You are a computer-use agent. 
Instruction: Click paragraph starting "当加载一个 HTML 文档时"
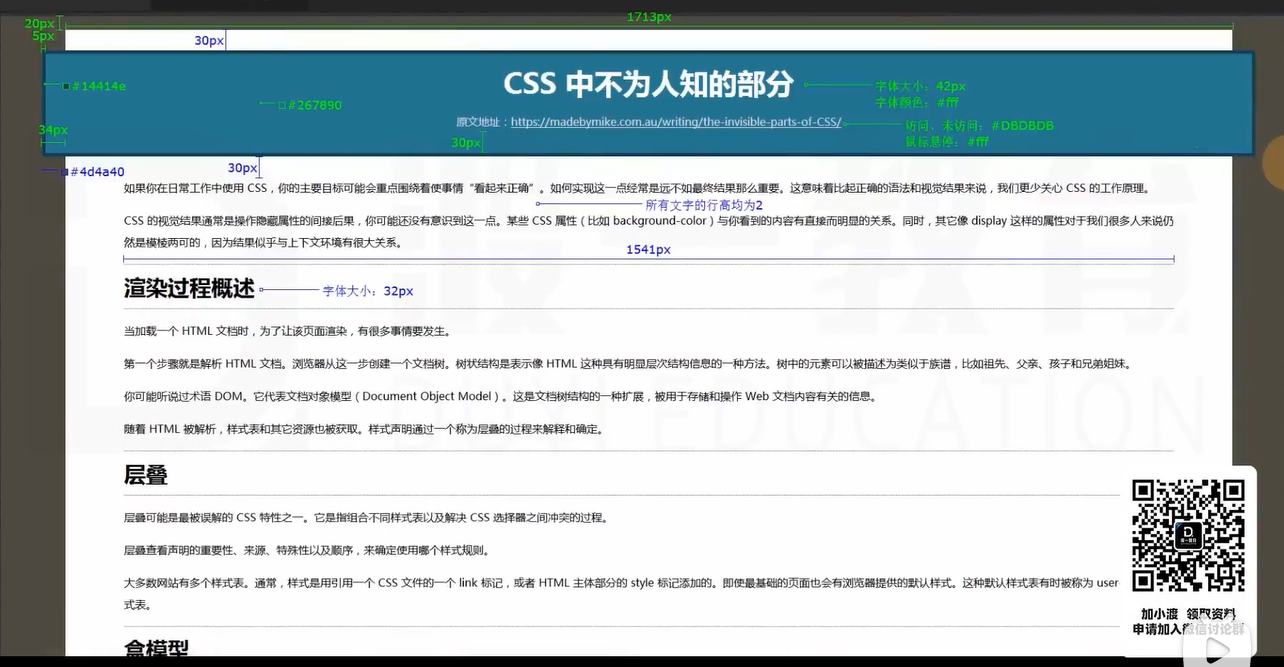coord(287,331)
